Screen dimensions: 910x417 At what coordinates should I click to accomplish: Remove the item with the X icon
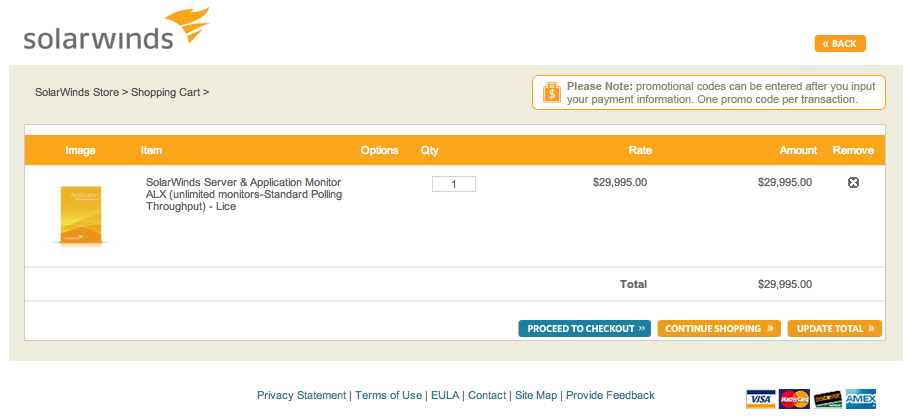[x=853, y=183]
